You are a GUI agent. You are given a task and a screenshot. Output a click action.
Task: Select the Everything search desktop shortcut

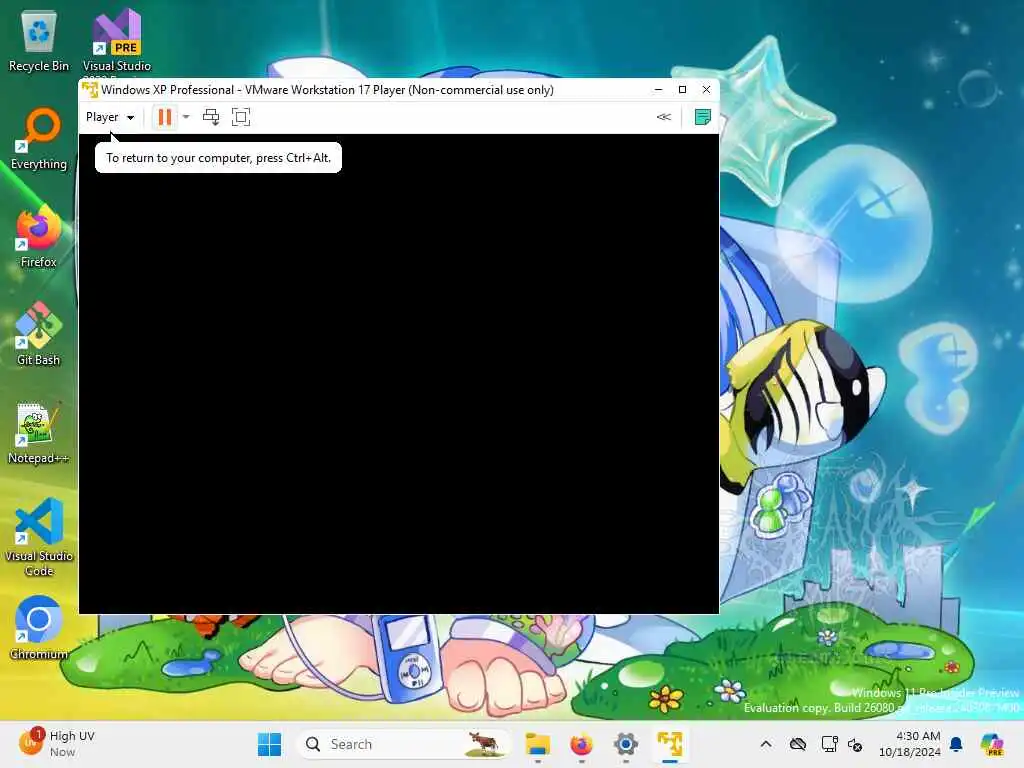coord(39,139)
